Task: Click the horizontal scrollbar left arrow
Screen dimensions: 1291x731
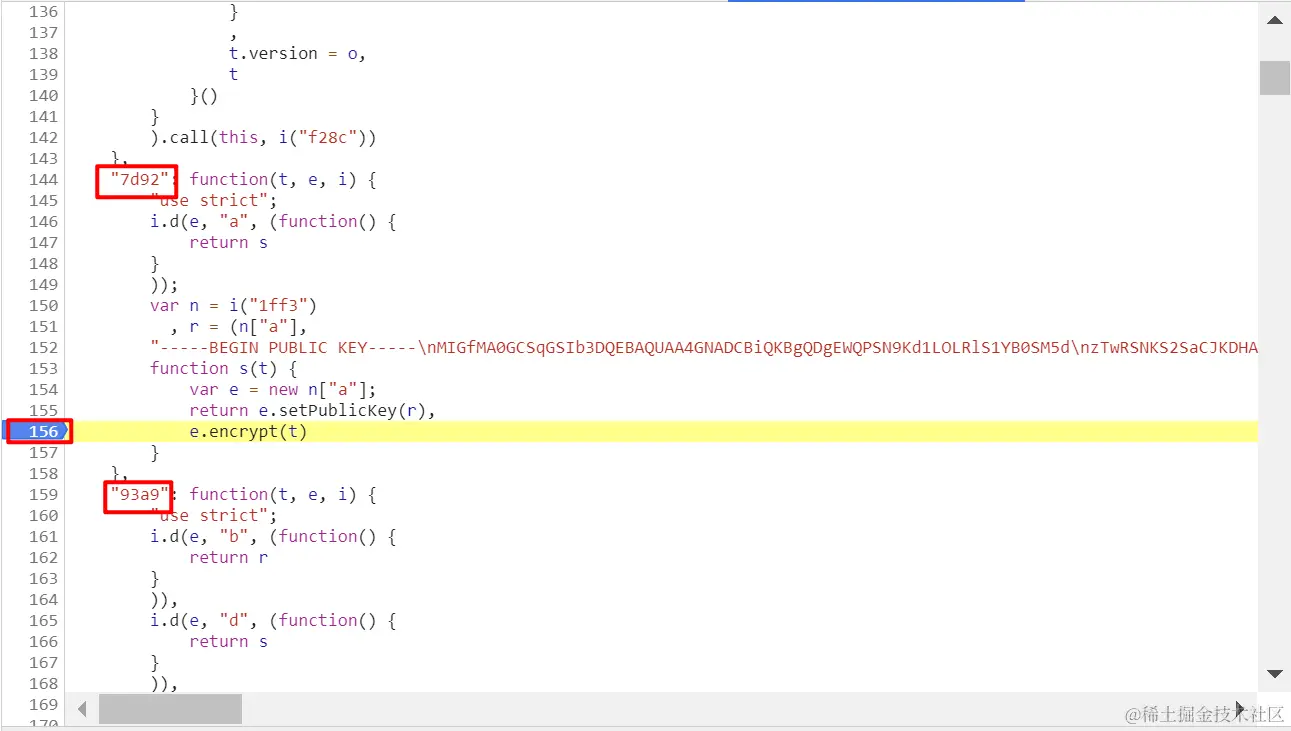Action: point(82,709)
